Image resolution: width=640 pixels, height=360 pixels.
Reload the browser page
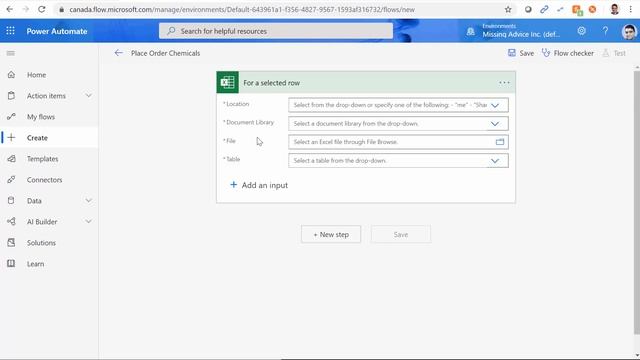[41, 9]
